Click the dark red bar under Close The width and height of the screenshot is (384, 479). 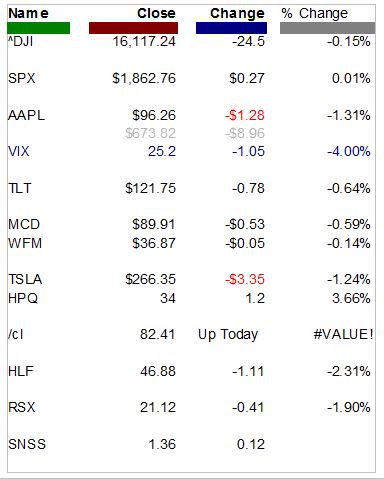coord(133,28)
